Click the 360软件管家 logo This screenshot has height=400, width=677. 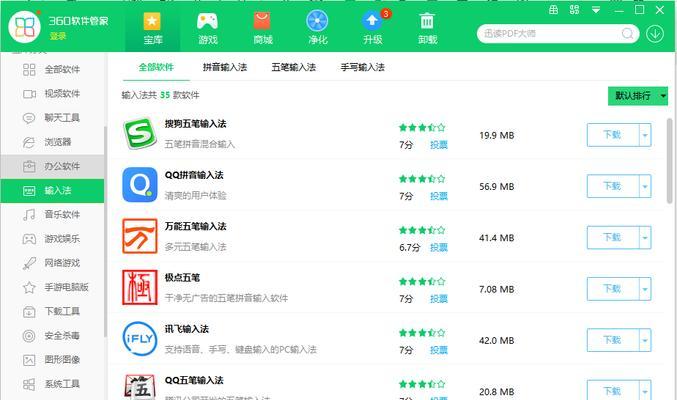point(24,27)
